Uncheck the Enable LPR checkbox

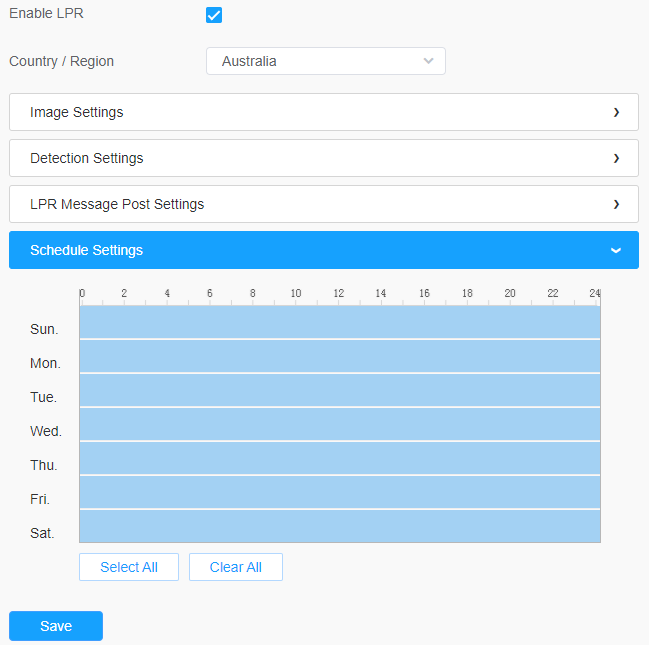(213, 15)
